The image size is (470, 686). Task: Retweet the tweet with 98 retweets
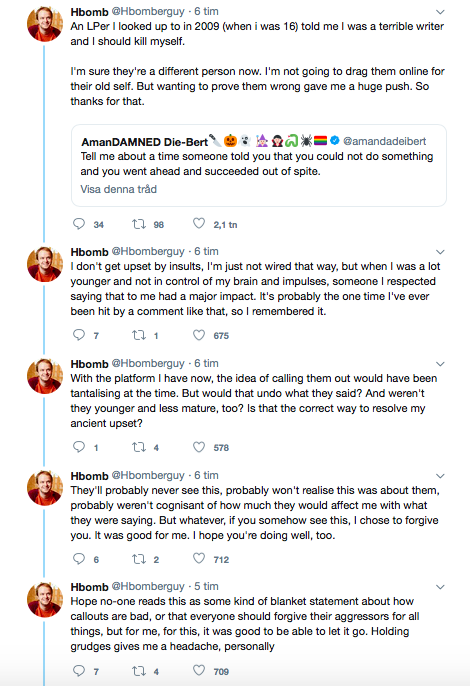(139, 224)
